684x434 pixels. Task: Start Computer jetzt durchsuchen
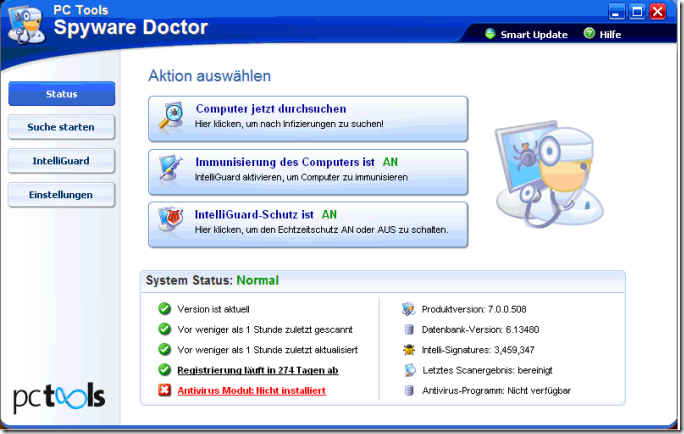[x=308, y=119]
